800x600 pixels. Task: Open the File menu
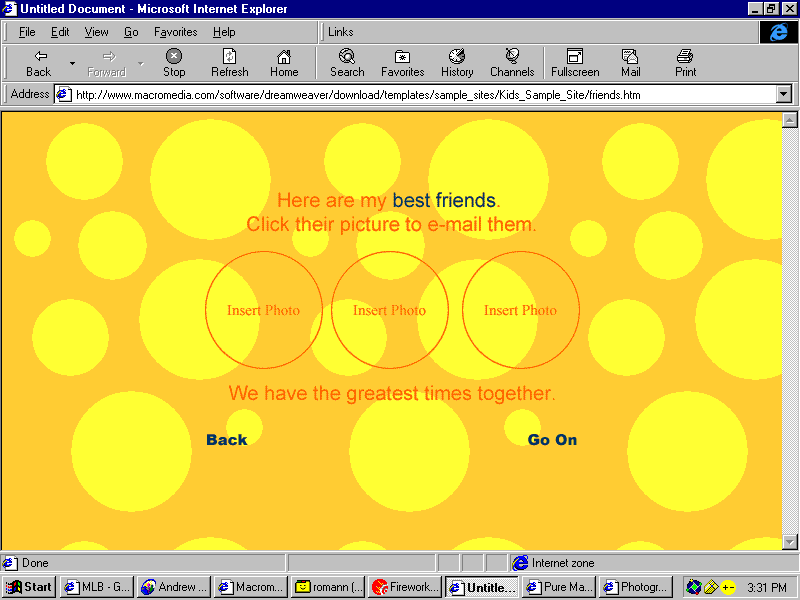click(27, 32)
